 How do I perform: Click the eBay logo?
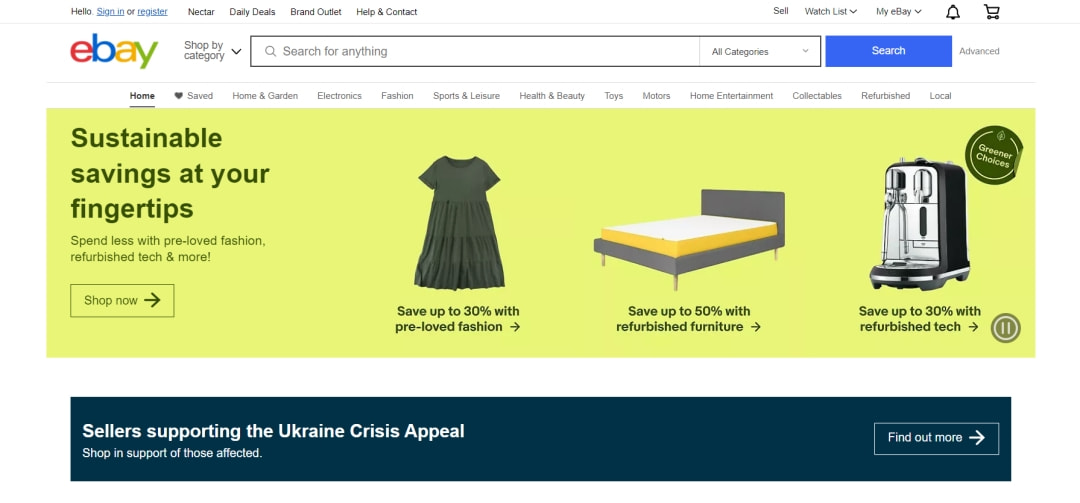pyautogui.click(x=114, y=51)
